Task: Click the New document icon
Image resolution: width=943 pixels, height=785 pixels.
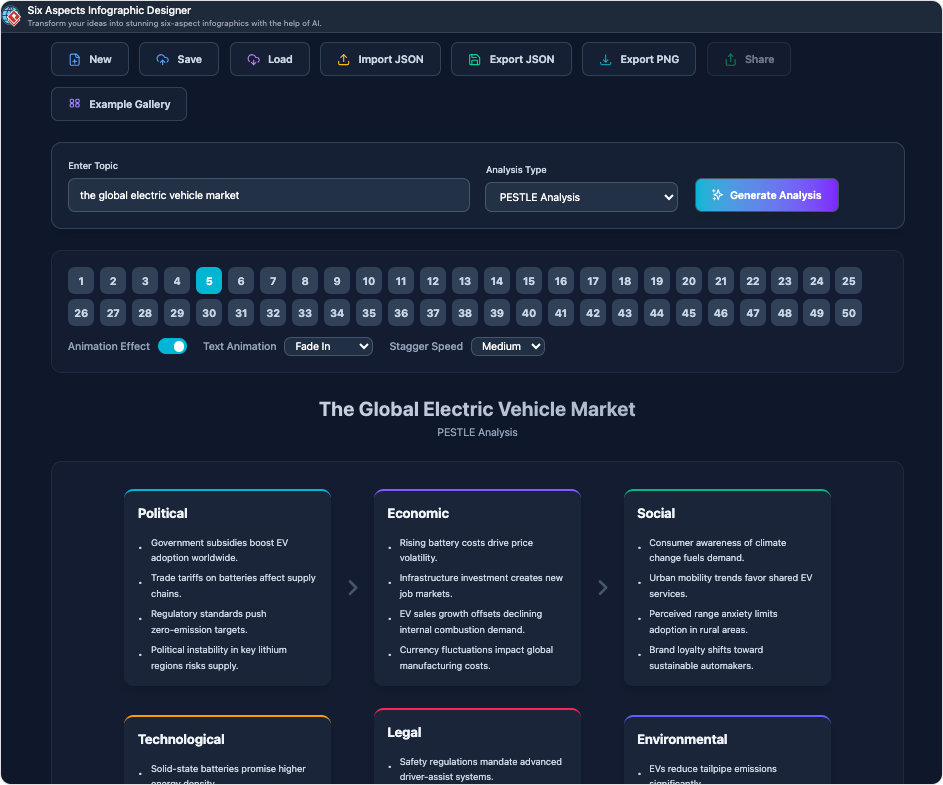Action: [75, 60]
